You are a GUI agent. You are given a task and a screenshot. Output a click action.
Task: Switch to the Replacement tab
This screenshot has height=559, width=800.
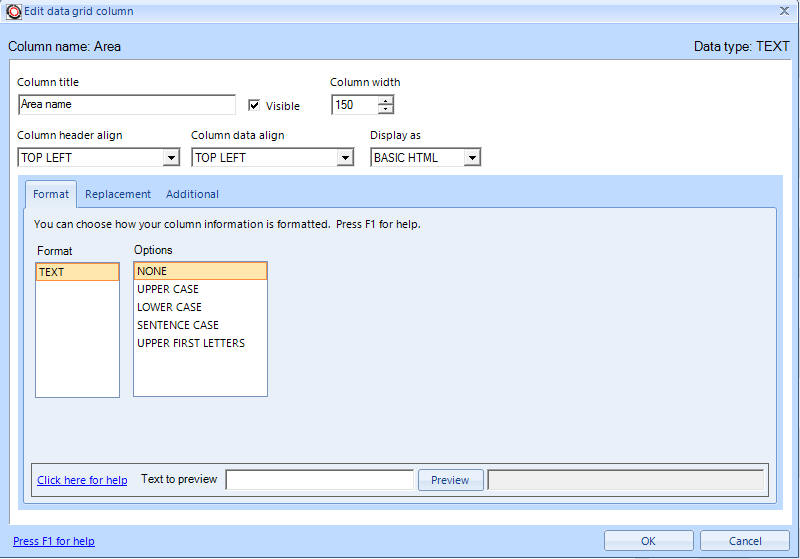[x=118, y=194]
